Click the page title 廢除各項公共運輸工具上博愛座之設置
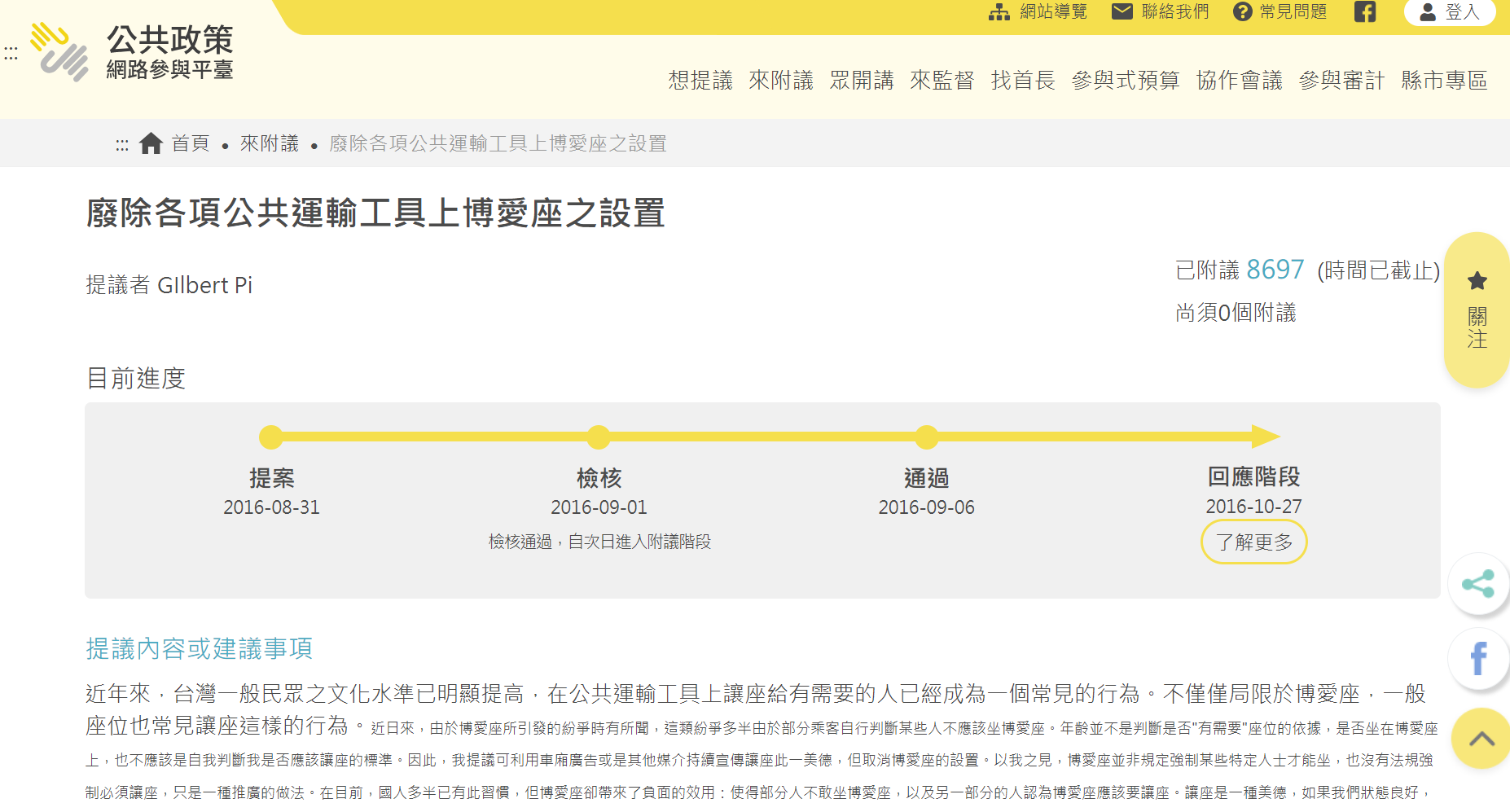The image size is (1510, 812). tap(375, 213)
